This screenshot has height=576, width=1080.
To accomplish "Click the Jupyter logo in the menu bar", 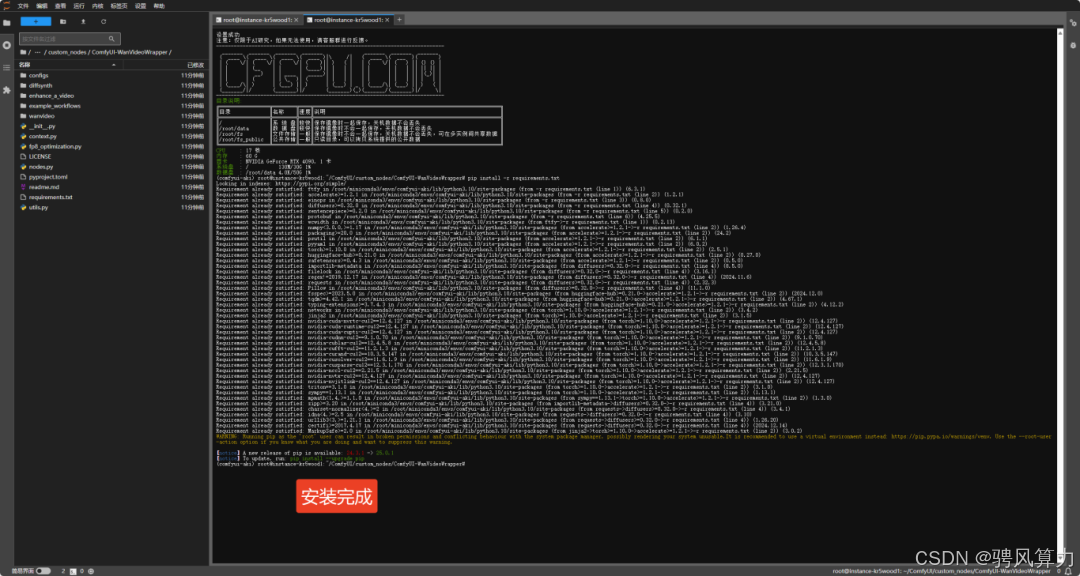I will [6, 6].
